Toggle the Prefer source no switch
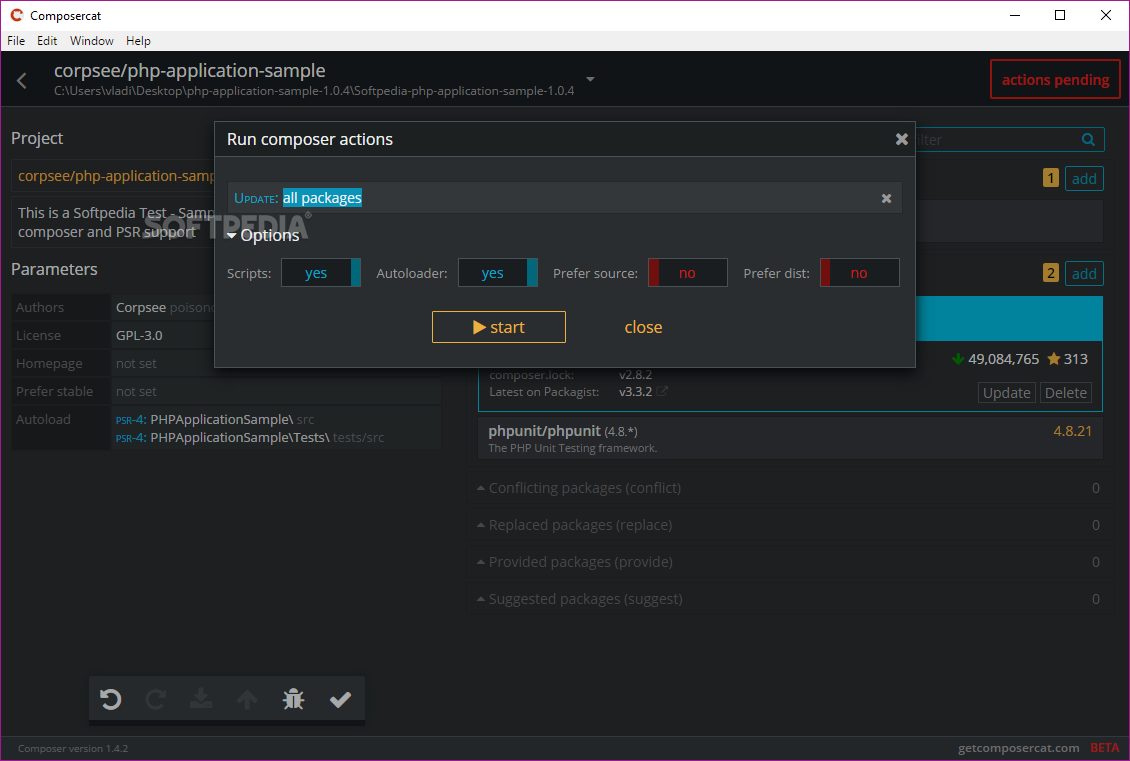This screenshot has width=1130, height=761. pyautogui.click(x=688, y=273)
